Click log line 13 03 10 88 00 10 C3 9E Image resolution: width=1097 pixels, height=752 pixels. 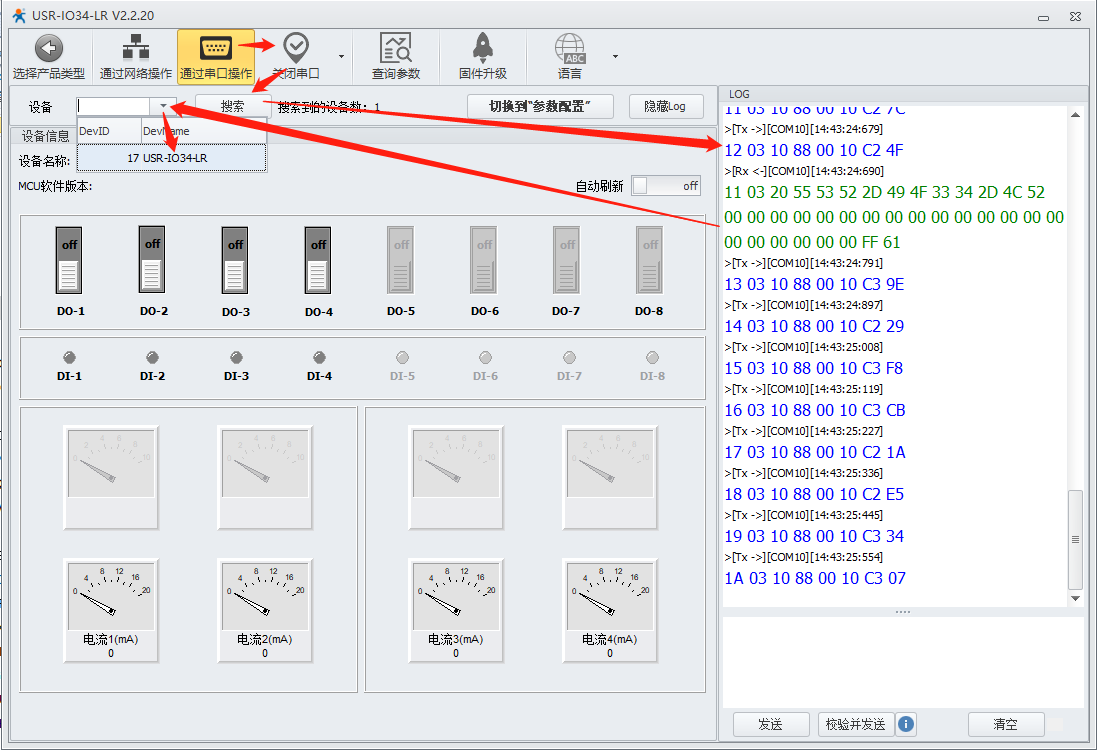(814, 285)
